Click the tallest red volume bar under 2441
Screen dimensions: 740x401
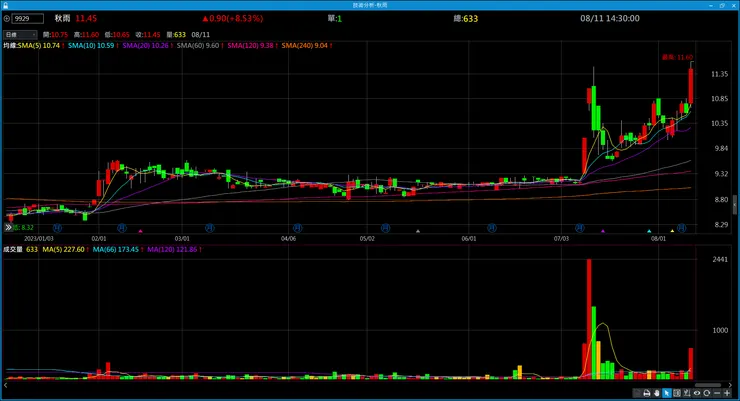(x=589, y=319)
